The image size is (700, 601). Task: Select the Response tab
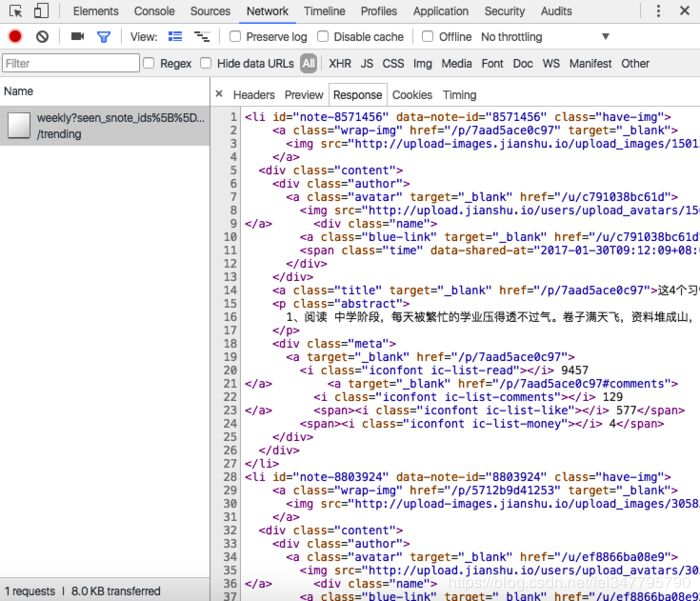click(358, 95)
